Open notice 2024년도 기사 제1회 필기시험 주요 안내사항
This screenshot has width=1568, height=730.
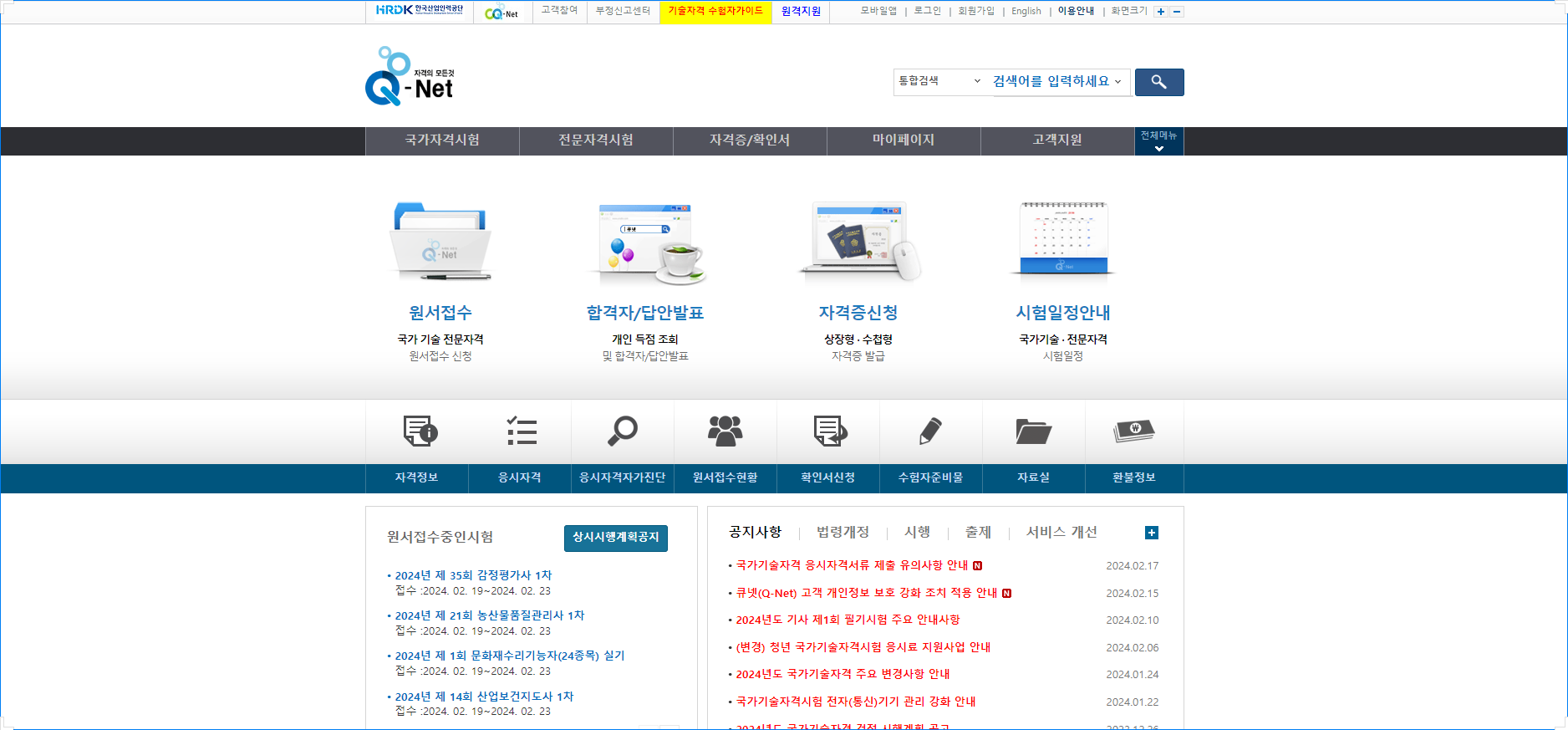click(x=848, y=620)
